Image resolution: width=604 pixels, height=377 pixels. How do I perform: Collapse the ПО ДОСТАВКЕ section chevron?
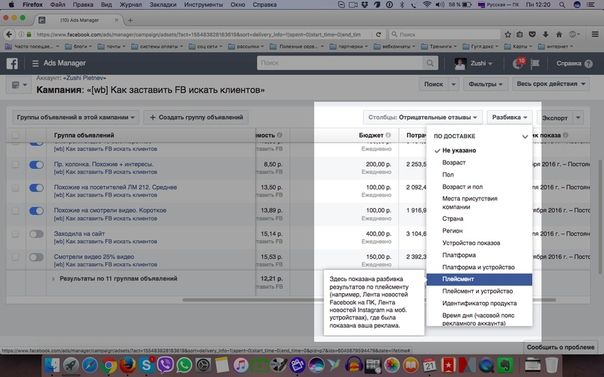click(x=525, y=136)
